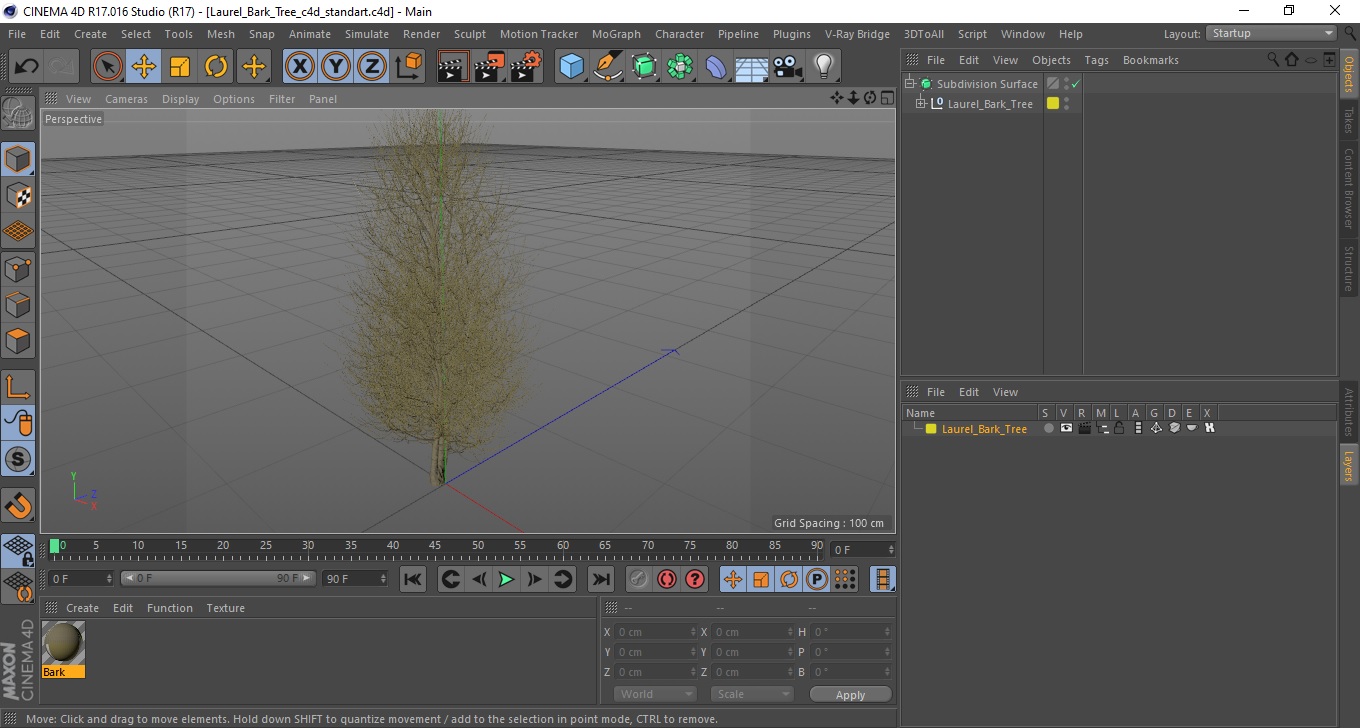Open Edit Render Settings
Image resolution: width=1360 pixels, height=728 pixels.
click(x=526, y=67)
